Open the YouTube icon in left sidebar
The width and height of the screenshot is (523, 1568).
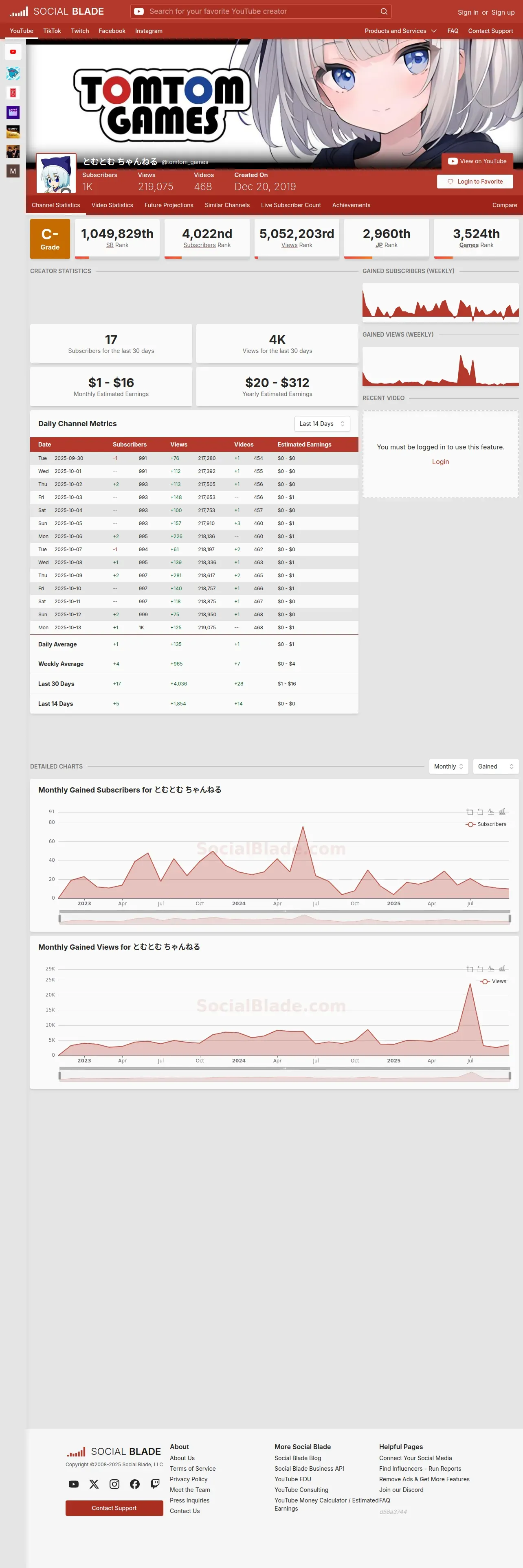click(x=13, y=52)
